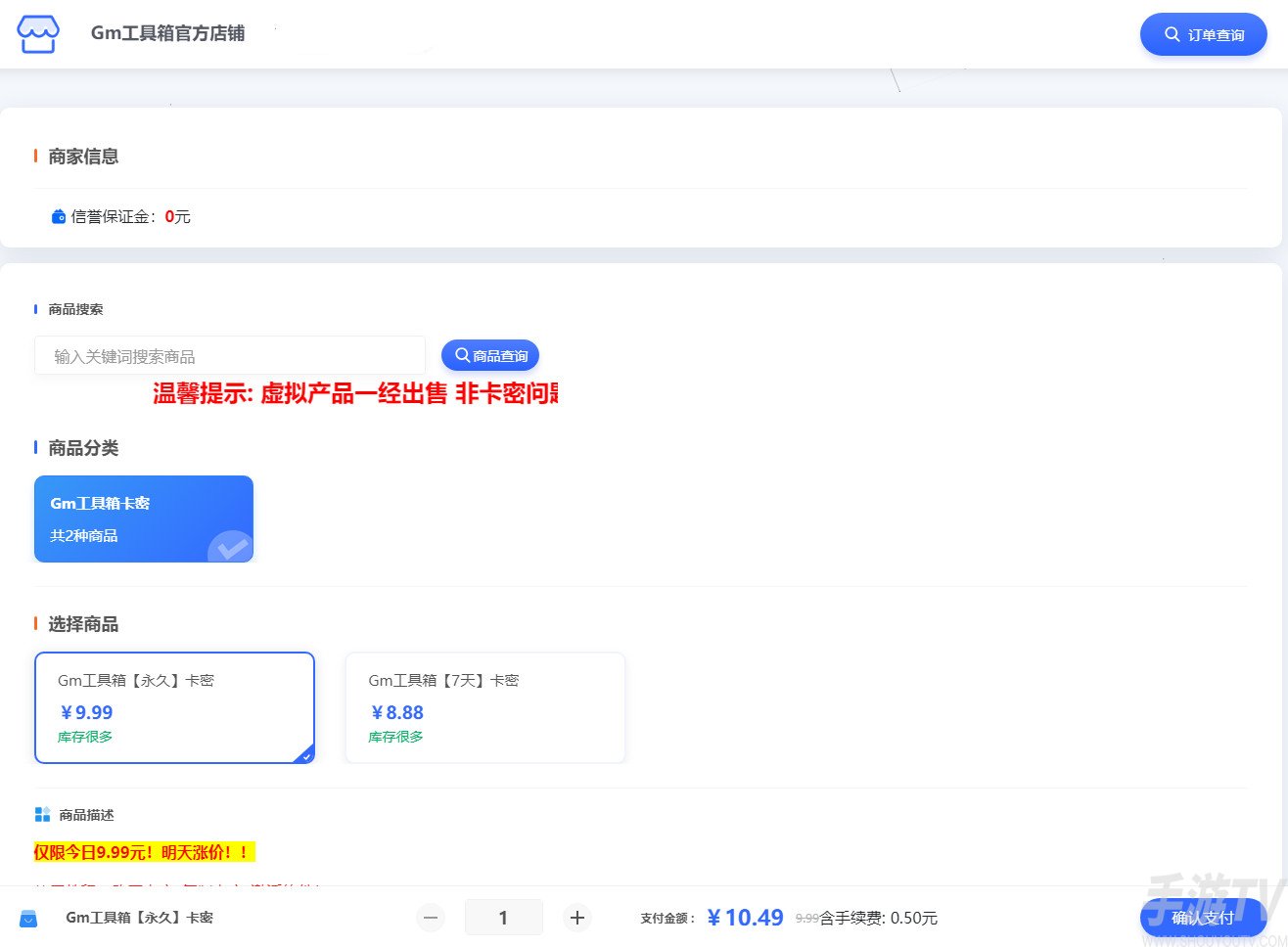The height and width of the screenshot is (947, 1288).
Task: Click the 确认支付 payment button
Action: pyautogui.click(x=1204, y=918)
